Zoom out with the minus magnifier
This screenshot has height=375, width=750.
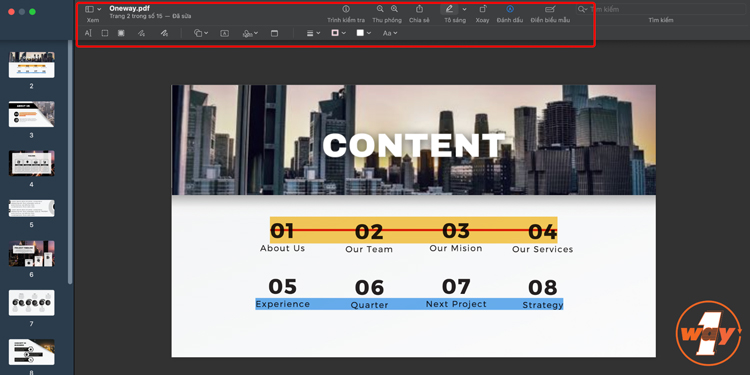pos(380,9)
